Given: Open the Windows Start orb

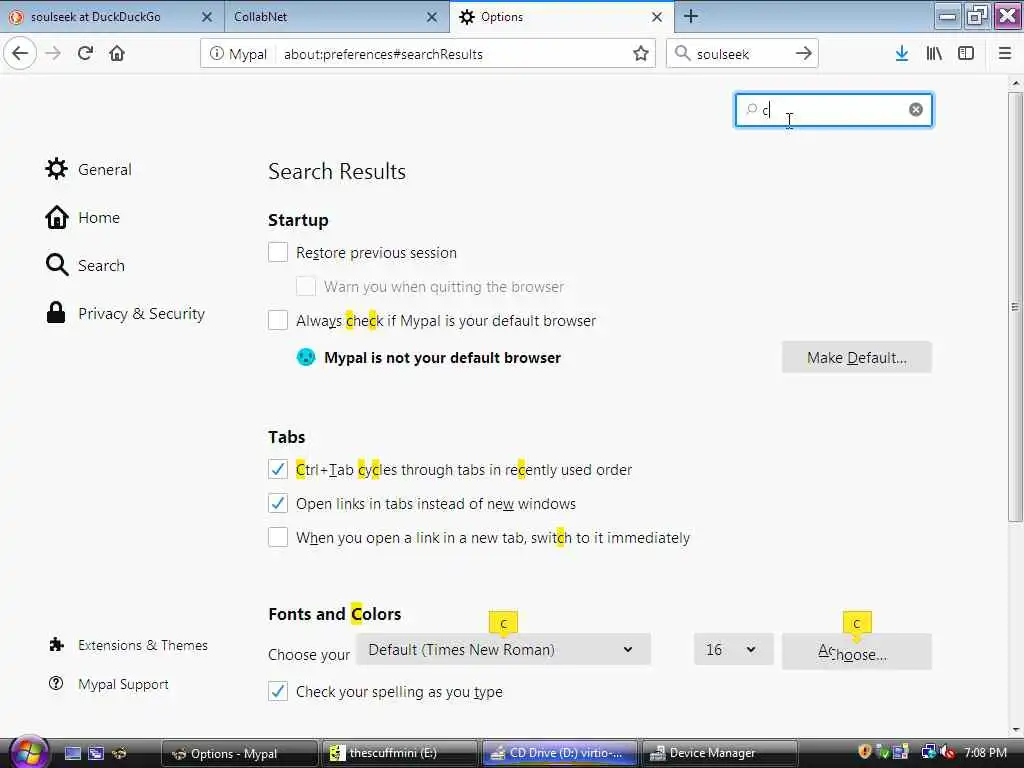Looking at the screenshot, I should tap(29, 752).
